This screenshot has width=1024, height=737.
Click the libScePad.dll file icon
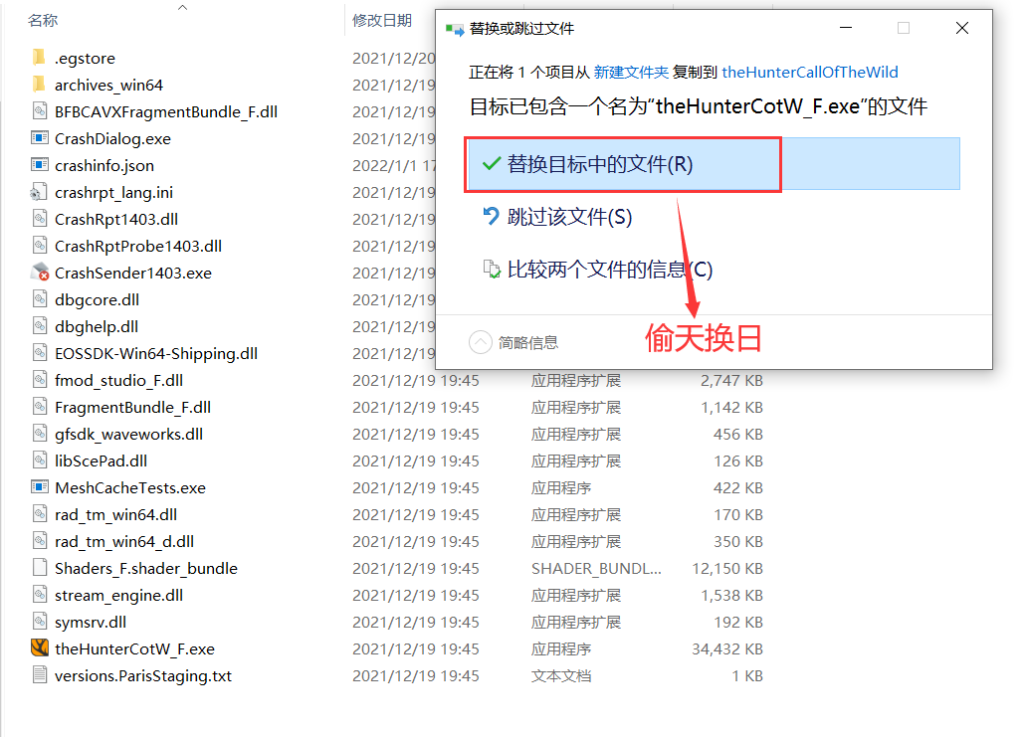39,460
